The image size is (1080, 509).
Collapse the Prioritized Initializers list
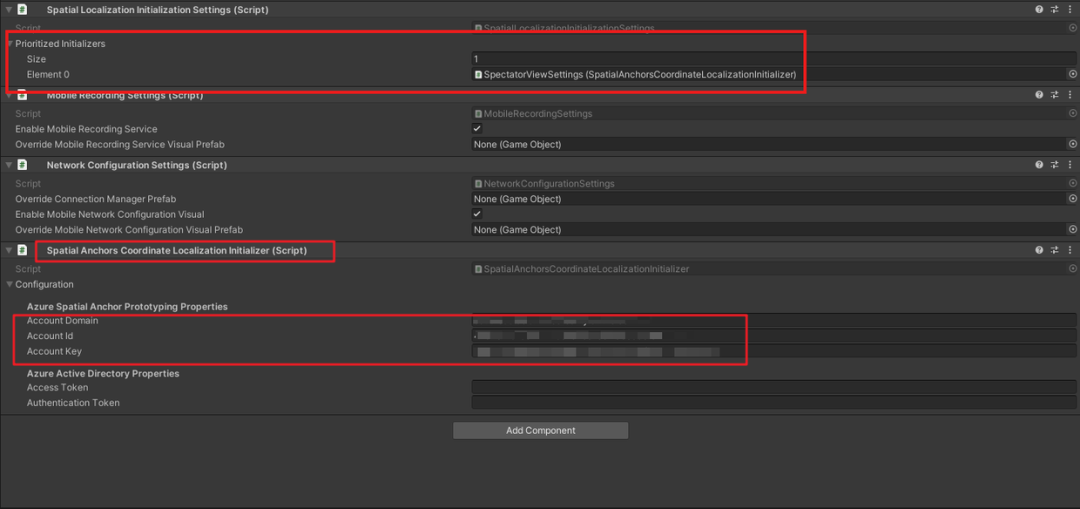click(10, 43)
